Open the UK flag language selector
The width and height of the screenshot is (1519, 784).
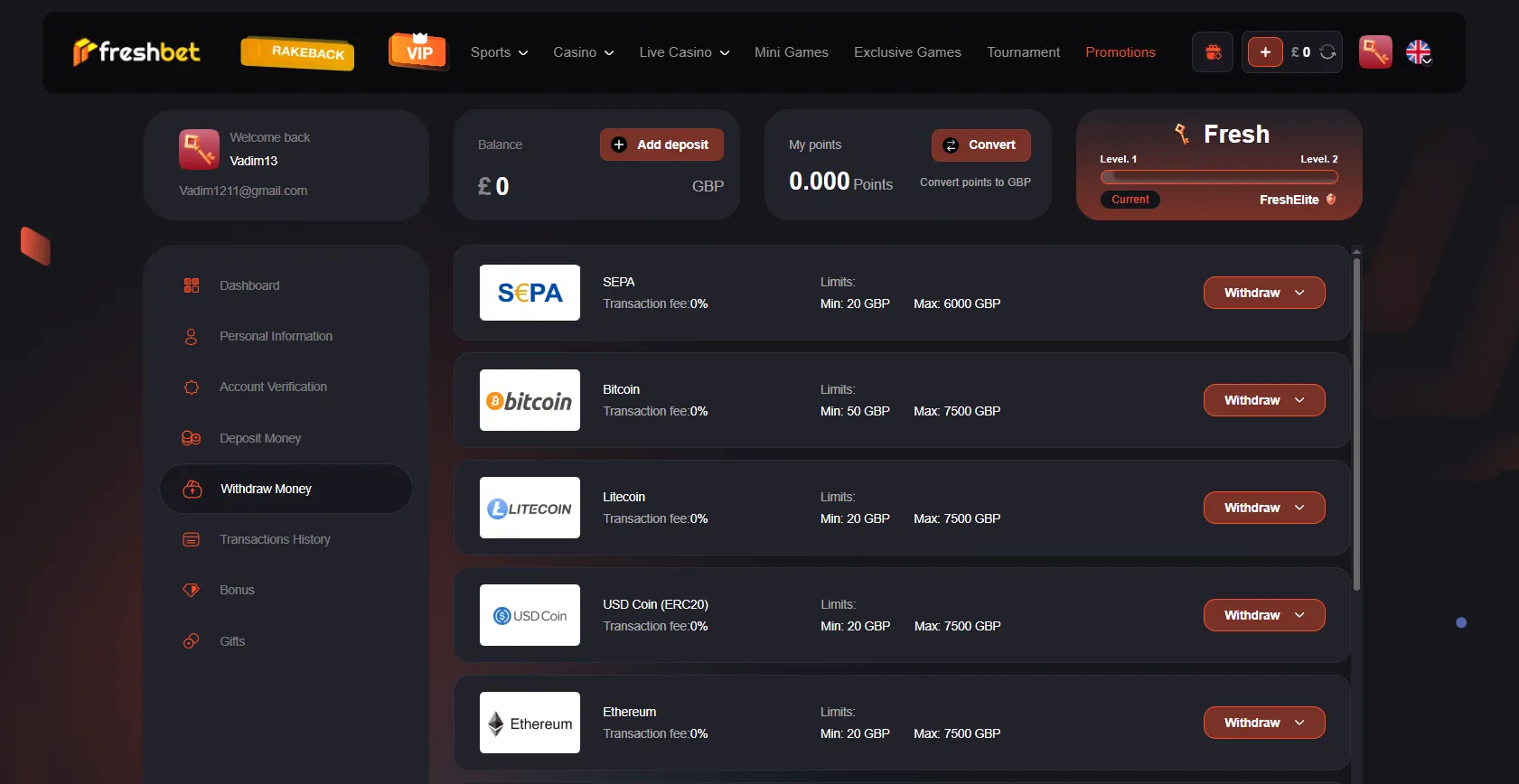click(1419, 52)
